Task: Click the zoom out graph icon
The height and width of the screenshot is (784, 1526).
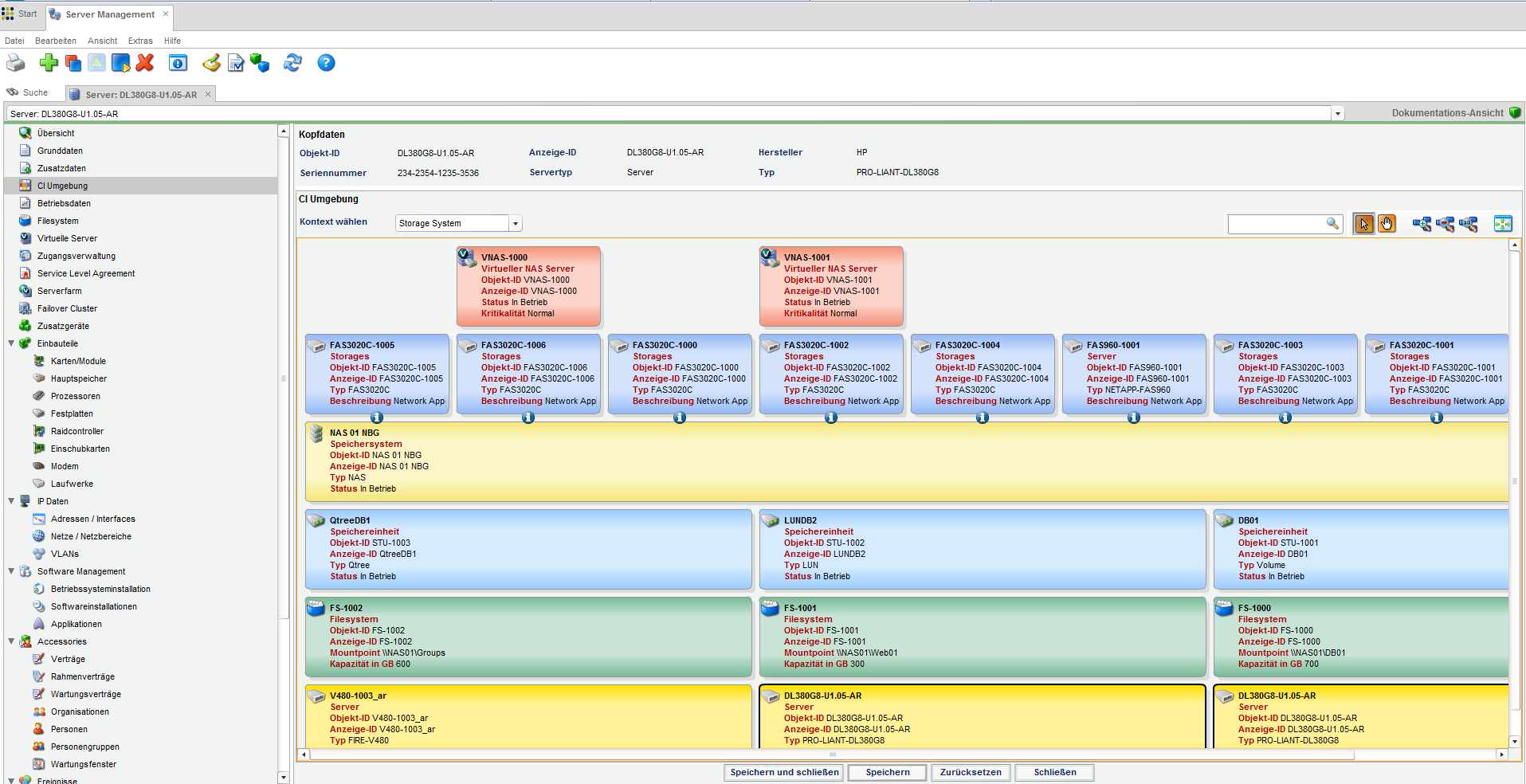Action: (1445, 224)
